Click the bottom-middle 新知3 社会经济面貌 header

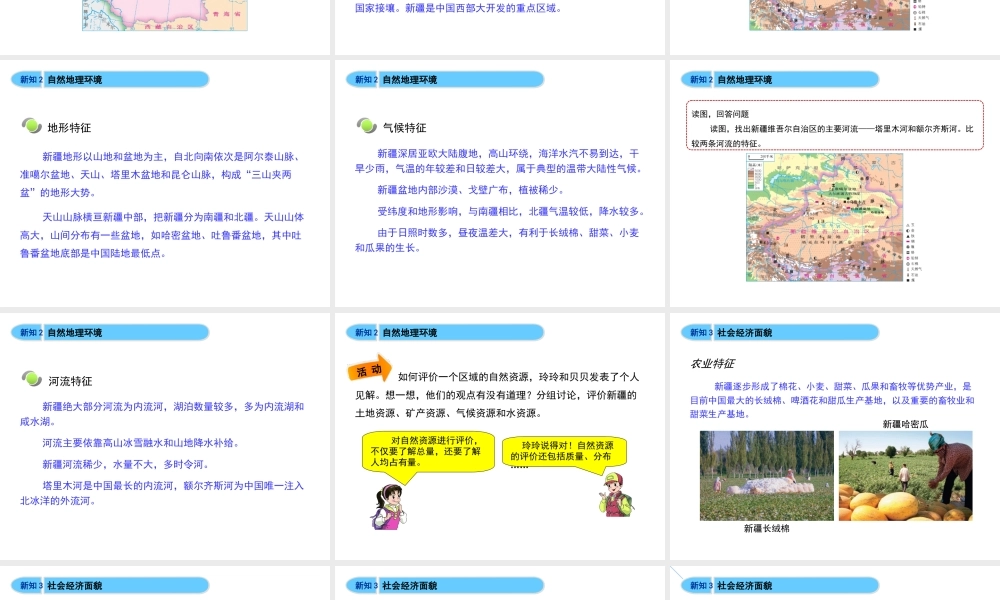click(x=445, y=585)
